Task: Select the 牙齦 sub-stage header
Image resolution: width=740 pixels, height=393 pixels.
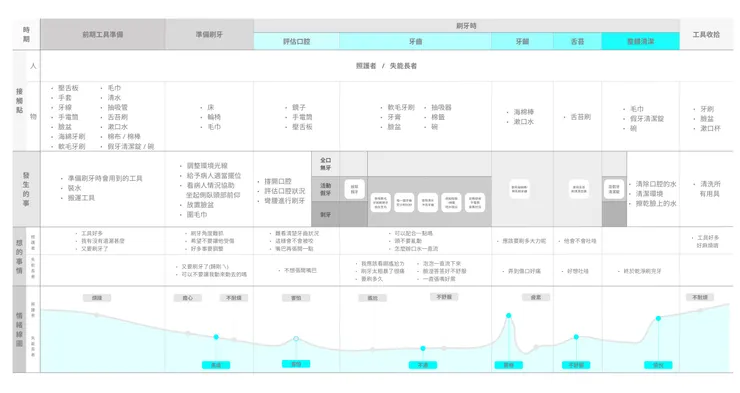Action: [x=522, y=42]
